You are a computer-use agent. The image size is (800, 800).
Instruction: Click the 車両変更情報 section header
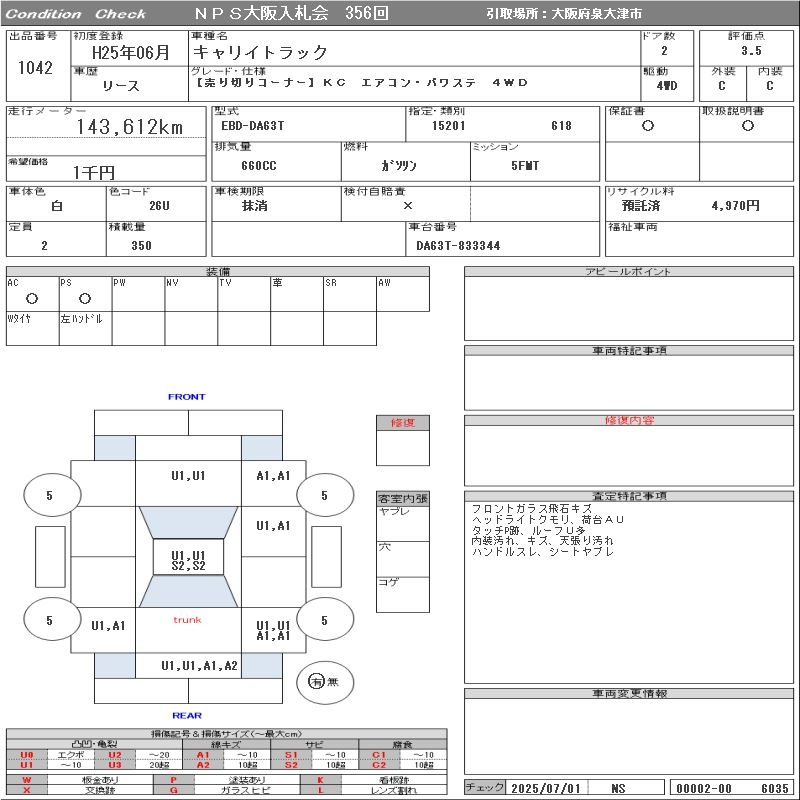tap(629, 693)
